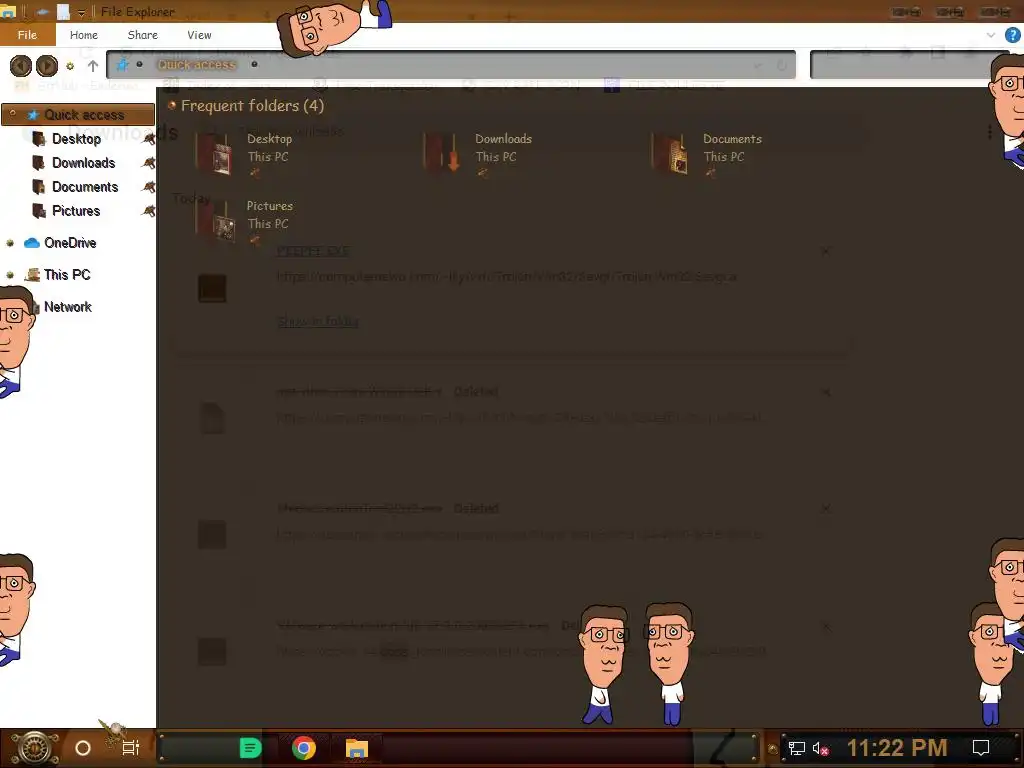
Task: Expand the ribbon with the chevron
Action: 991,35
